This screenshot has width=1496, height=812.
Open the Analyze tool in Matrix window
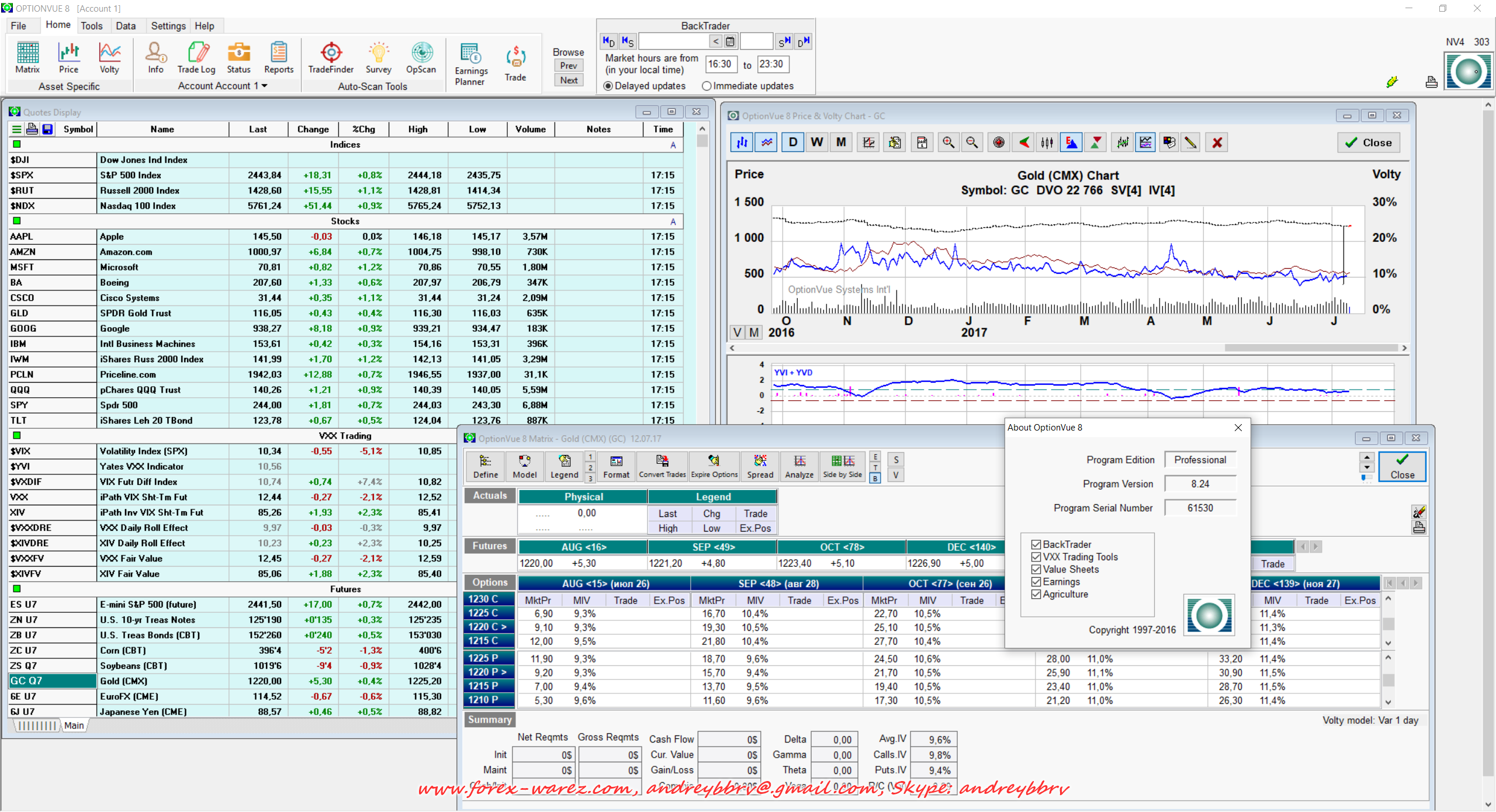799,466
